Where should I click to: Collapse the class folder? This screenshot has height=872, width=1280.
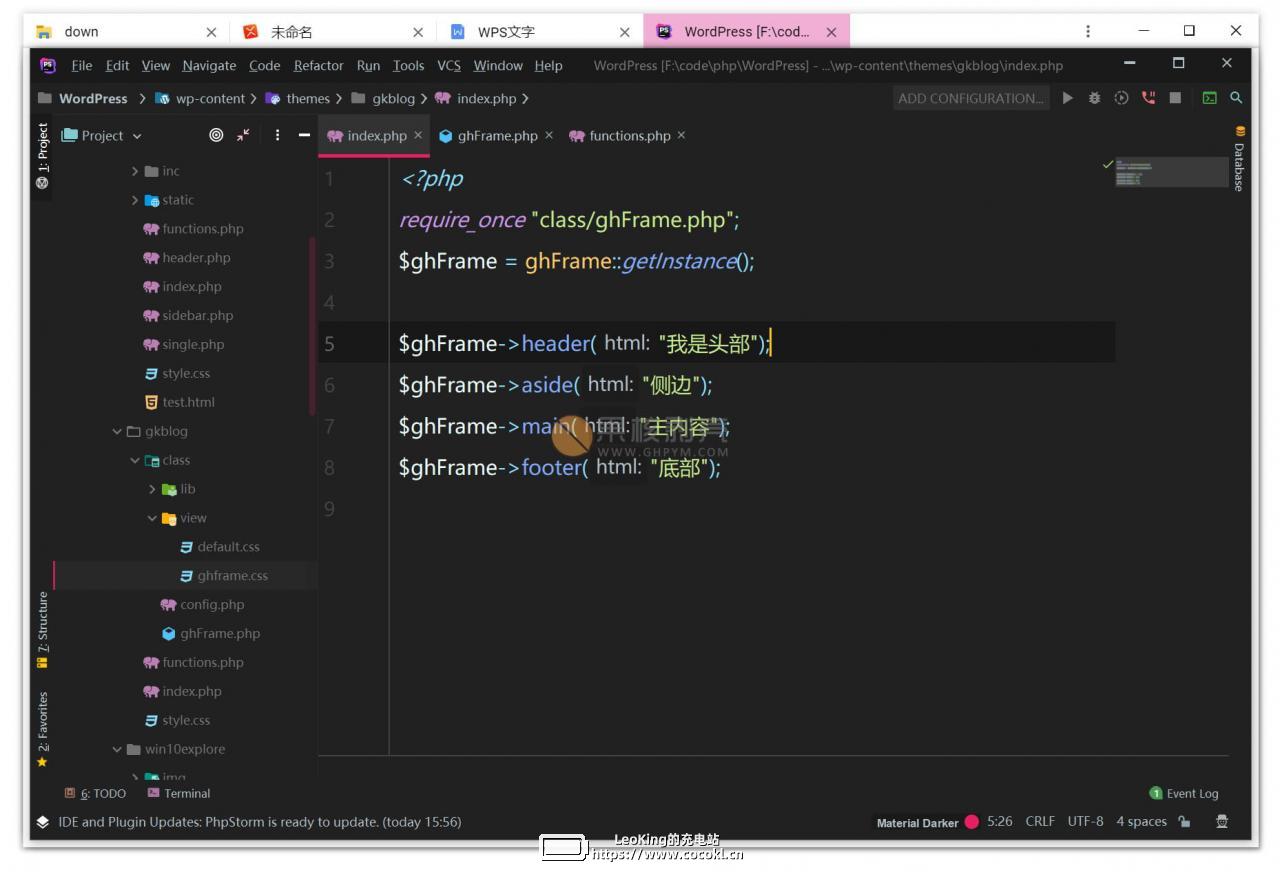(x=135, y=460)
